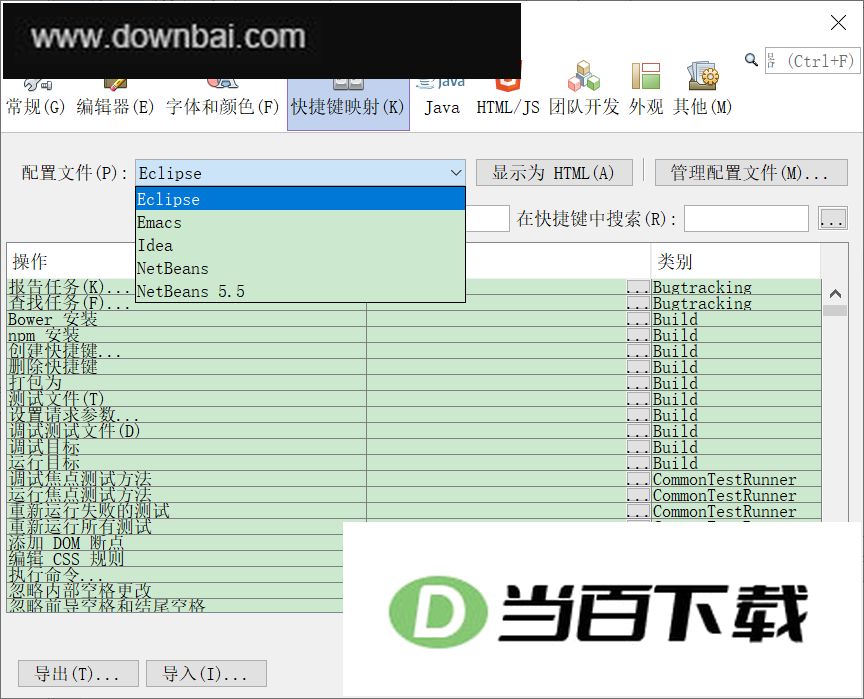This screenshot has height=699, width=864.
Task: Choose Eclipse in the profile list
Action: [x=300, y=199]
